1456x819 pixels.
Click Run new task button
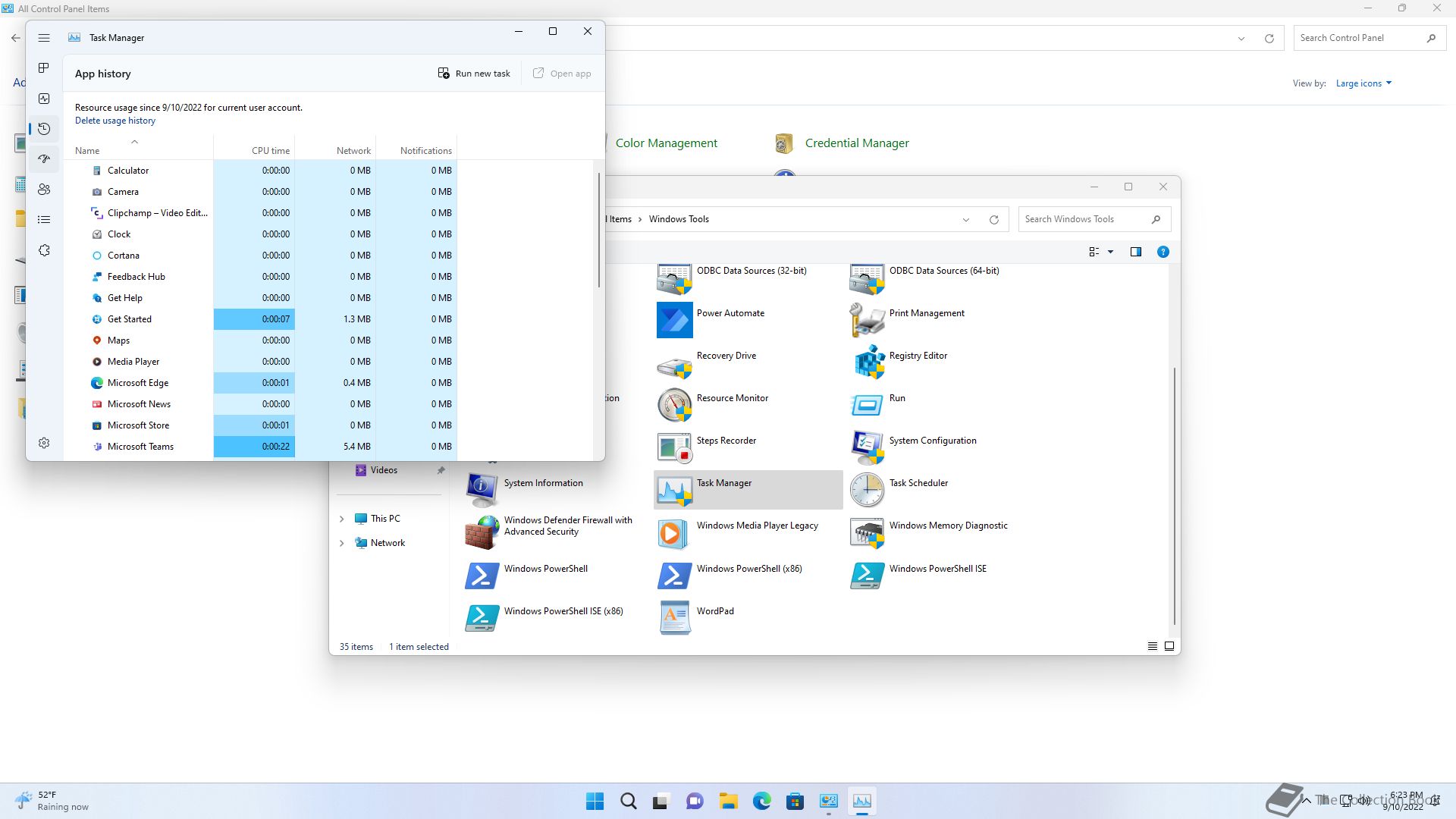(475, 74)
